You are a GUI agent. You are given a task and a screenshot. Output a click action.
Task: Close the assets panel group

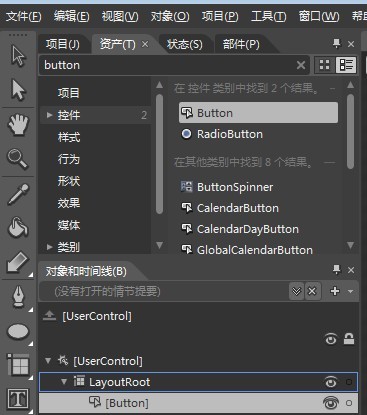351,44
